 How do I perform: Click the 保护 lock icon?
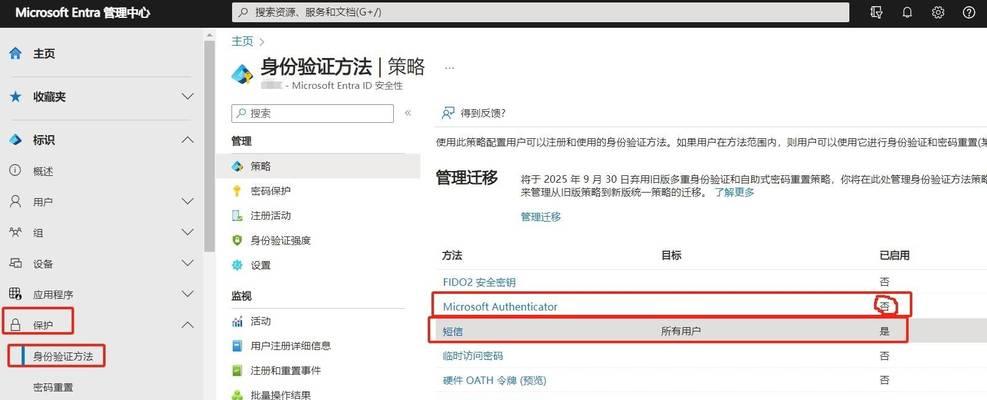point(16,325)
